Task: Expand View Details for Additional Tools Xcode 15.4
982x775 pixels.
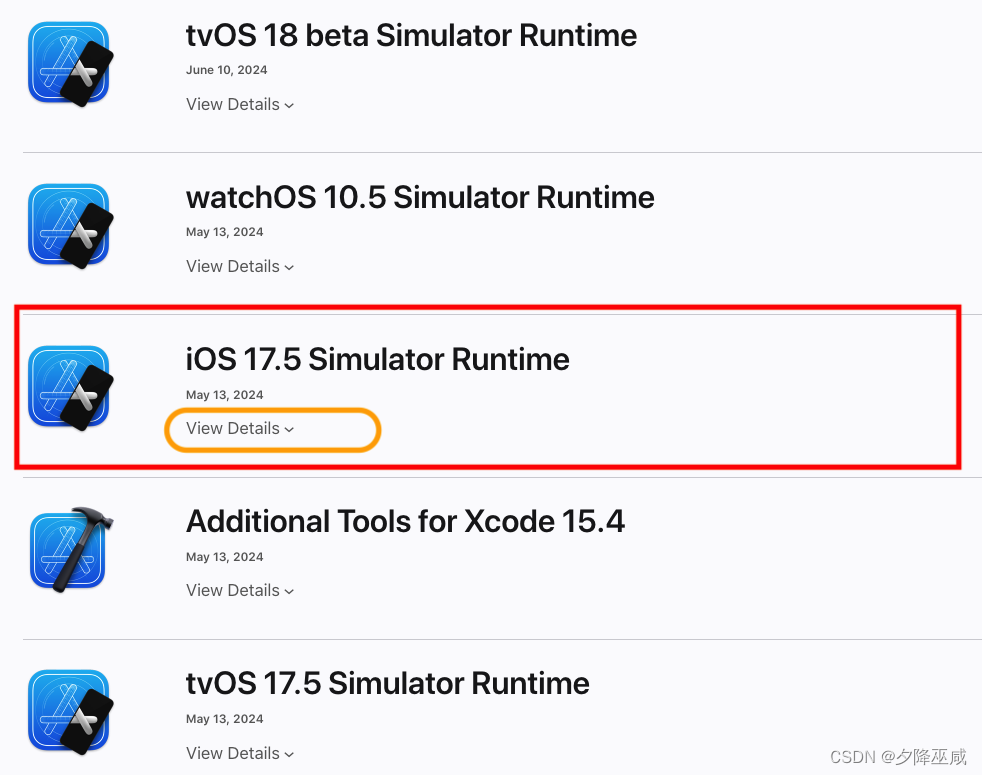Action: (x=240, y=590)
